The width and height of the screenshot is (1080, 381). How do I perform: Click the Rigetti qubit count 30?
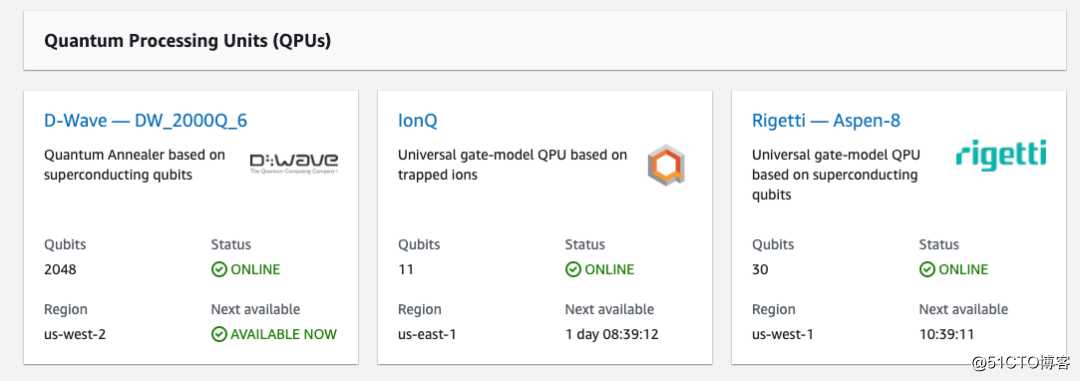pyautogui.click(x=760, y=269)
